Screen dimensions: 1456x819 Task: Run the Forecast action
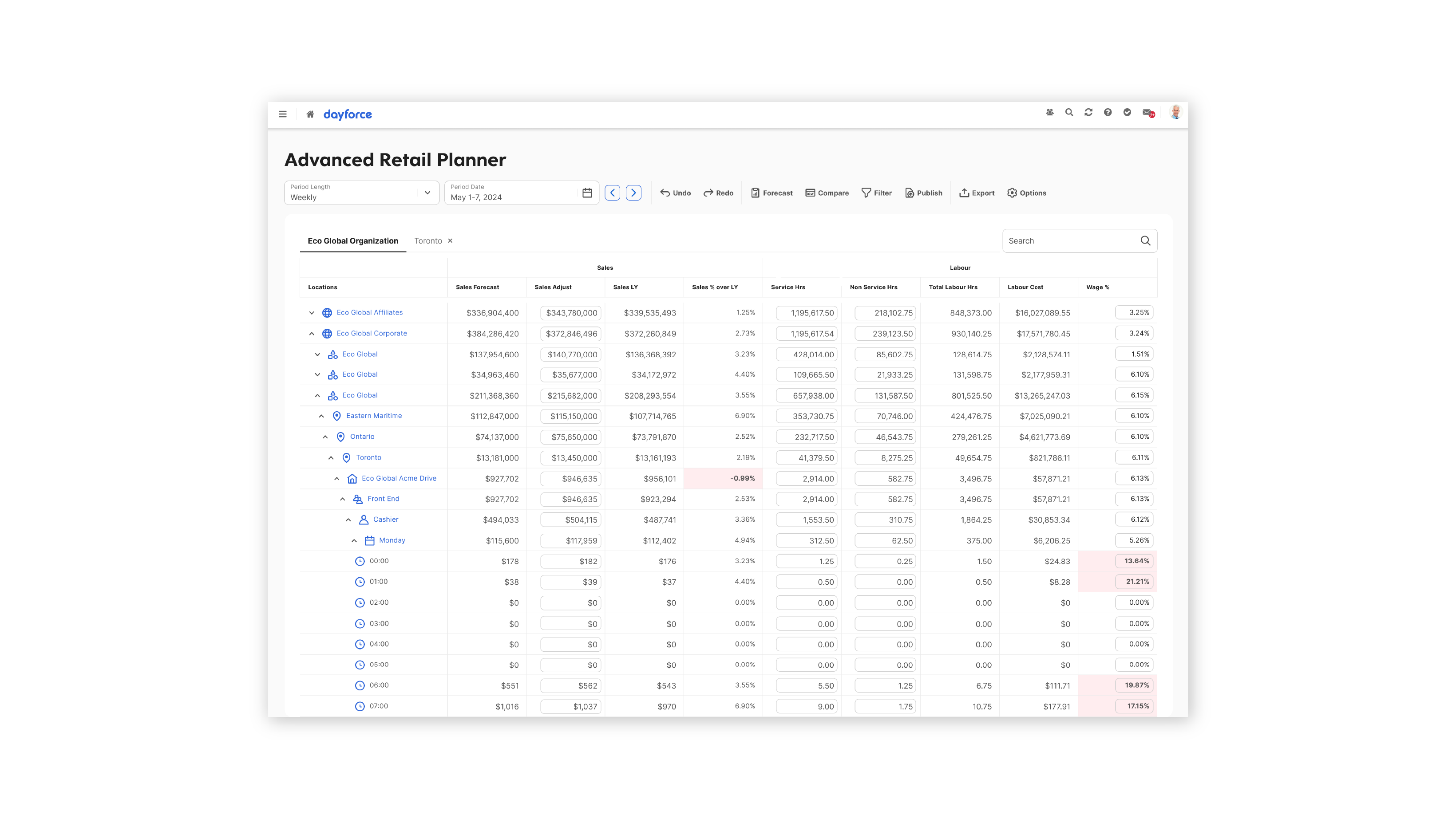tap(772, 193)
